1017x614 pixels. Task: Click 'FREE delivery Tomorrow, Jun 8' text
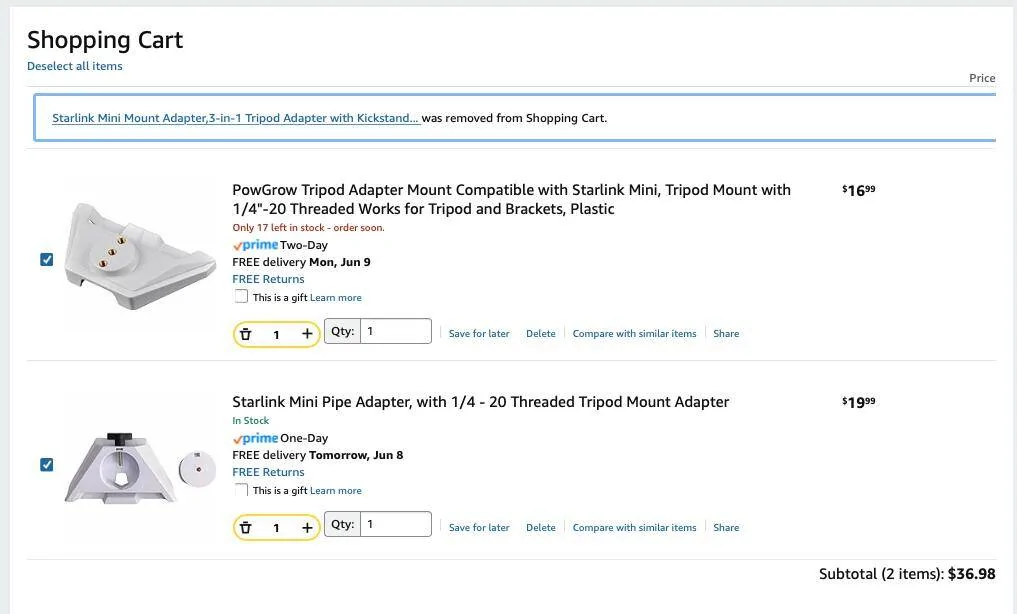(318, 455)
